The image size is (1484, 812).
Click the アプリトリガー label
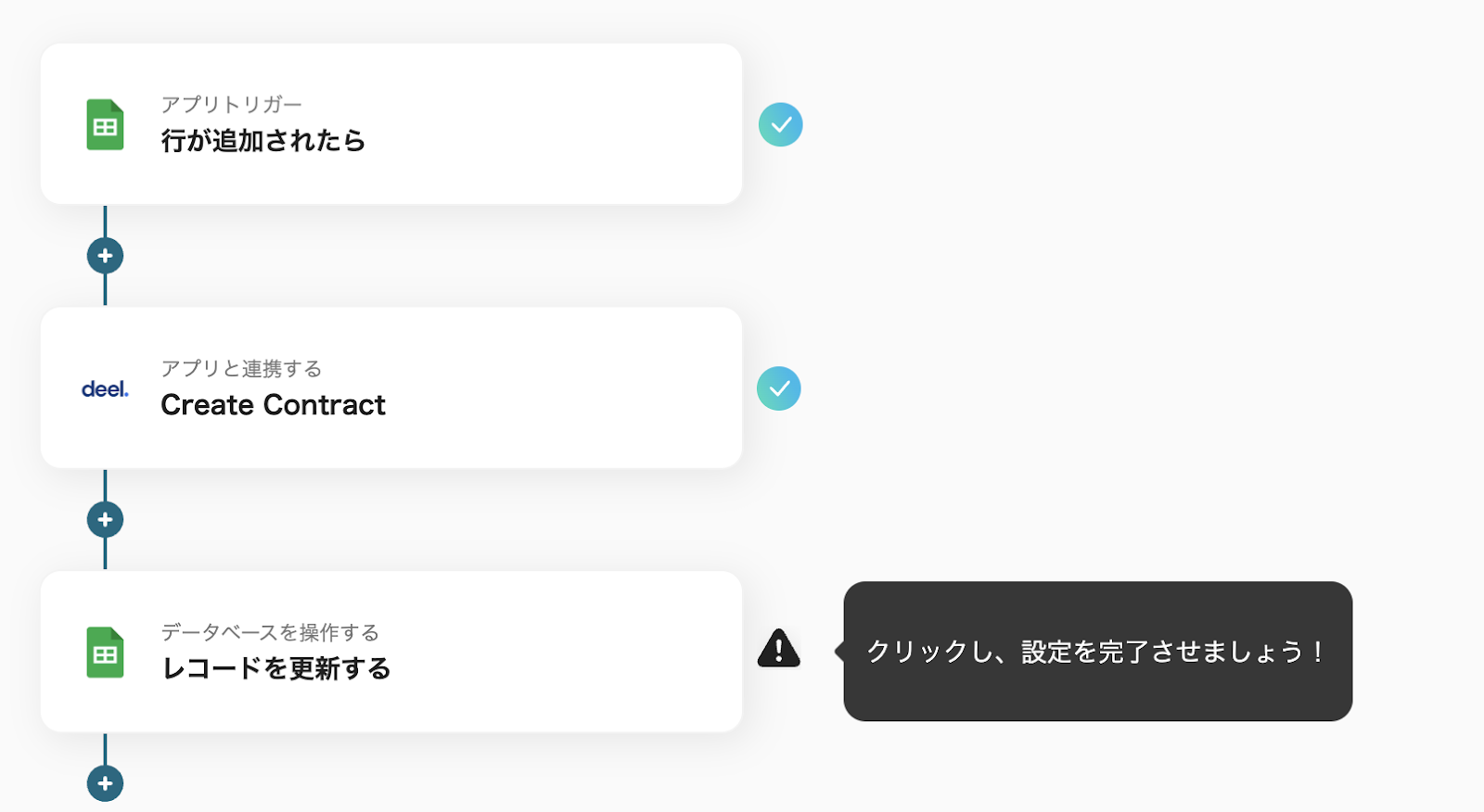[231, 105]
